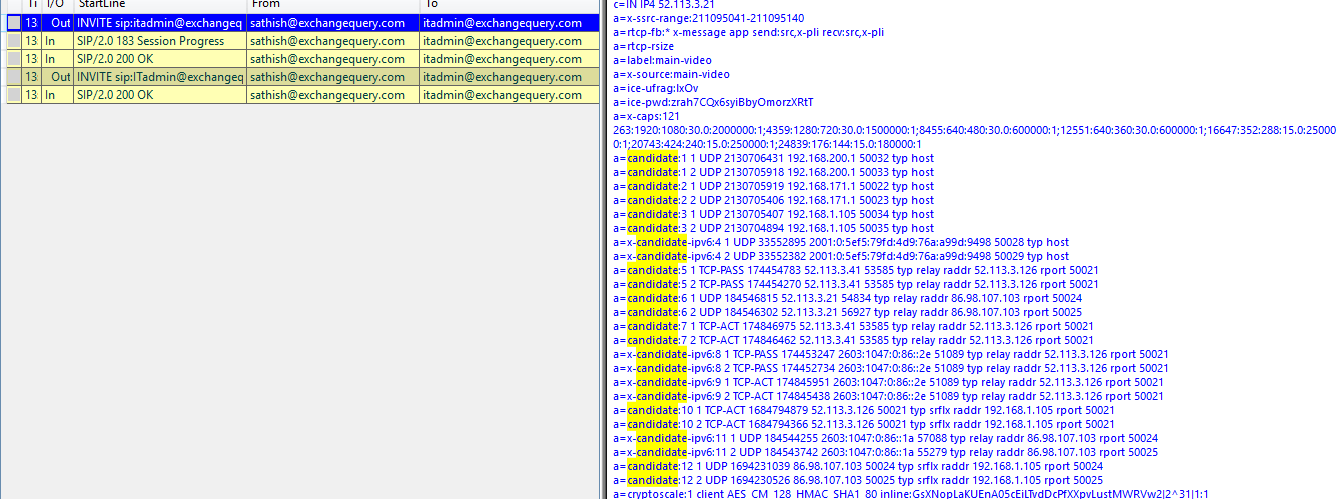Click candidate:7 1 TCP-ACT relay line

pyautogui.click(x=853, y=326)
